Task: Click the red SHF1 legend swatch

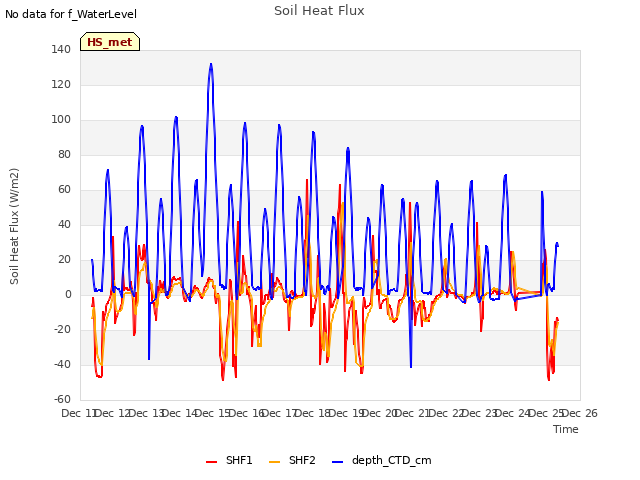Action: (x=211, y=462)
